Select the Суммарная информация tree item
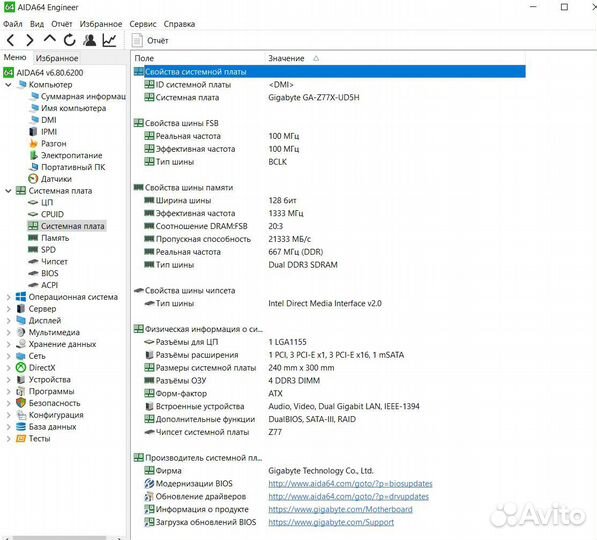Viewport: 597px width, 540px height. tap(78, 96)
